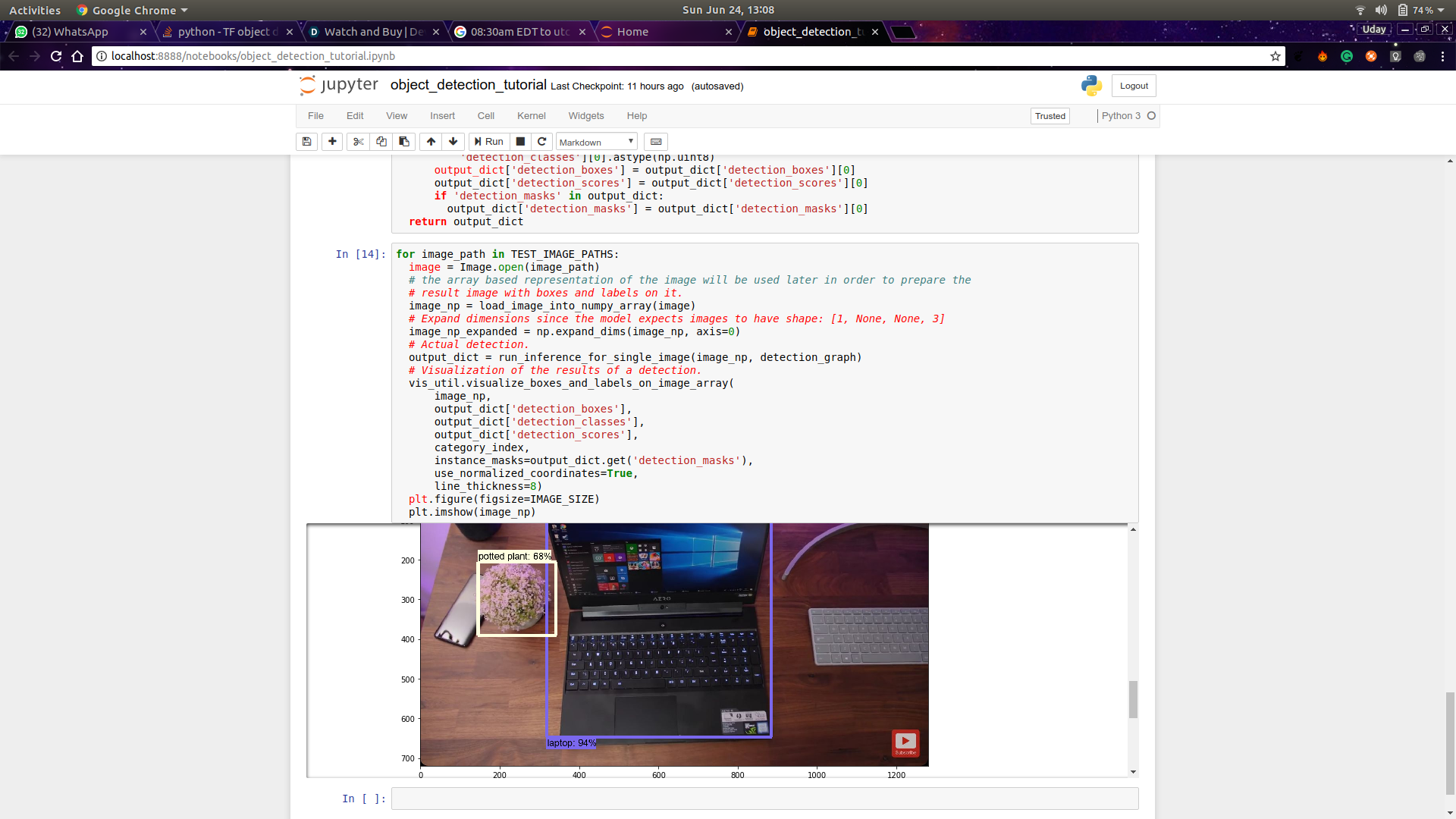Click the Logout button
This screenshot has width=1456, height=819.
tap(1134, 86)
